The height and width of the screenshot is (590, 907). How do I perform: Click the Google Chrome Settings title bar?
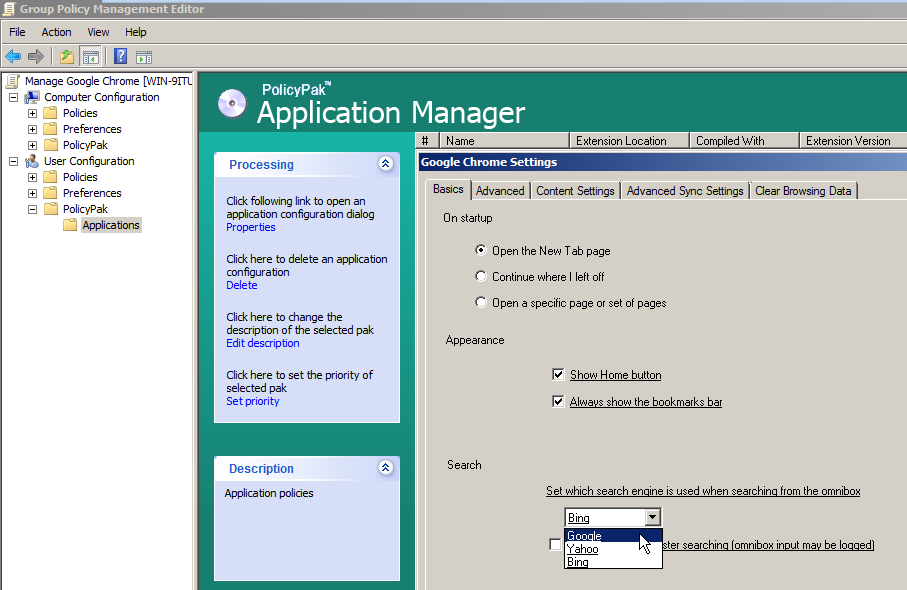tap(662, 163)
